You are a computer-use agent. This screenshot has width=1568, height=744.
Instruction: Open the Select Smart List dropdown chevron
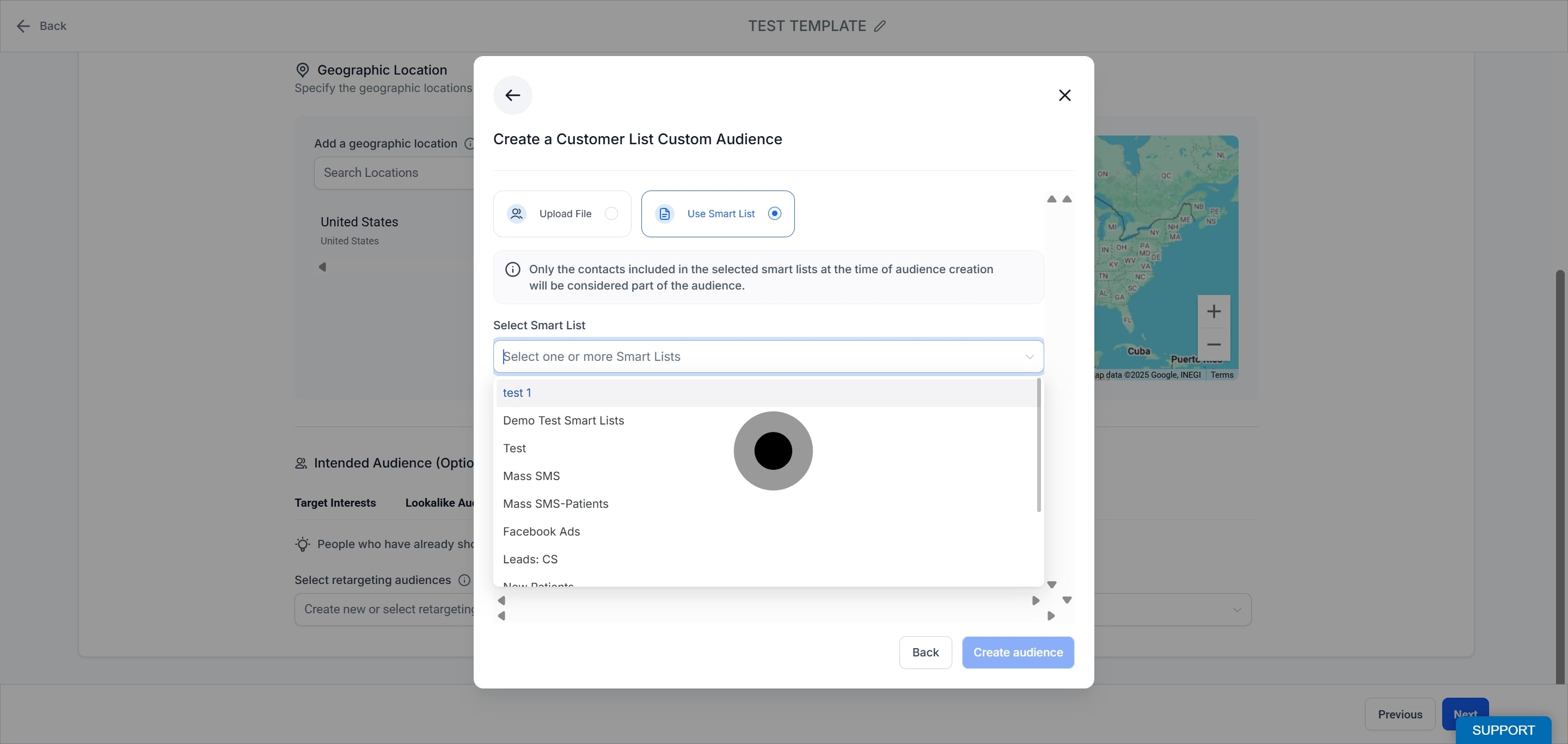pyautogui.click(x=1030, y=356)
